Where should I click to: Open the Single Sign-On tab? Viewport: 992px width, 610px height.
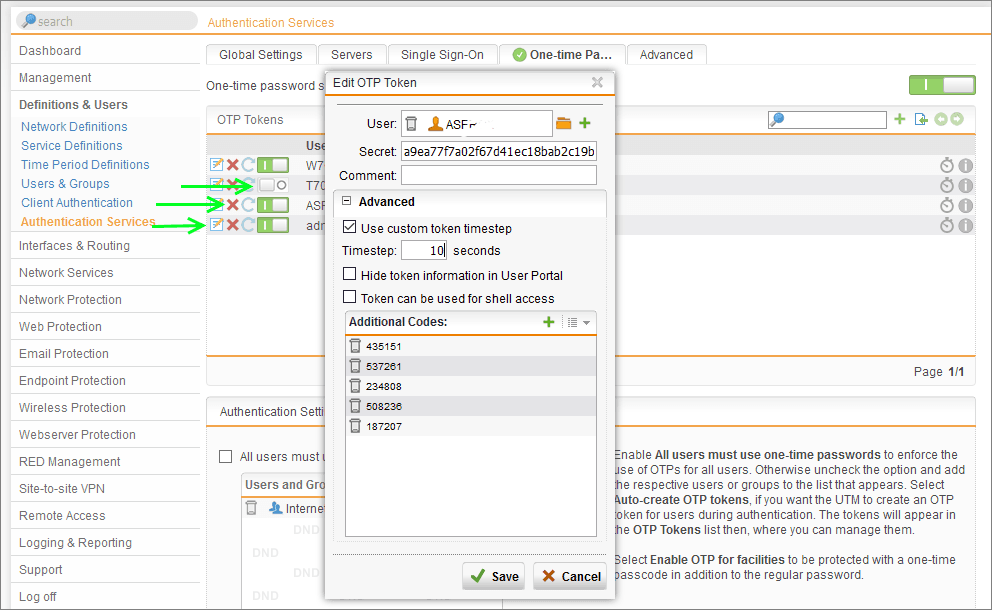(x=442, y=54)
